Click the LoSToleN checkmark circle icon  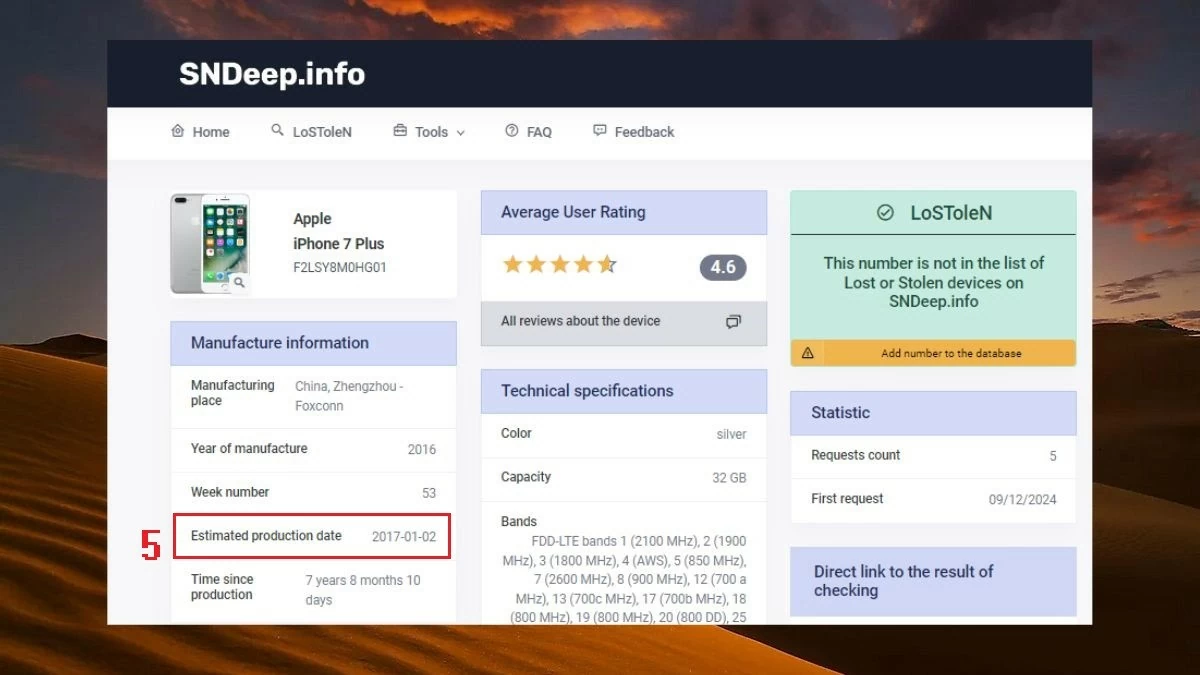(885, 213)
